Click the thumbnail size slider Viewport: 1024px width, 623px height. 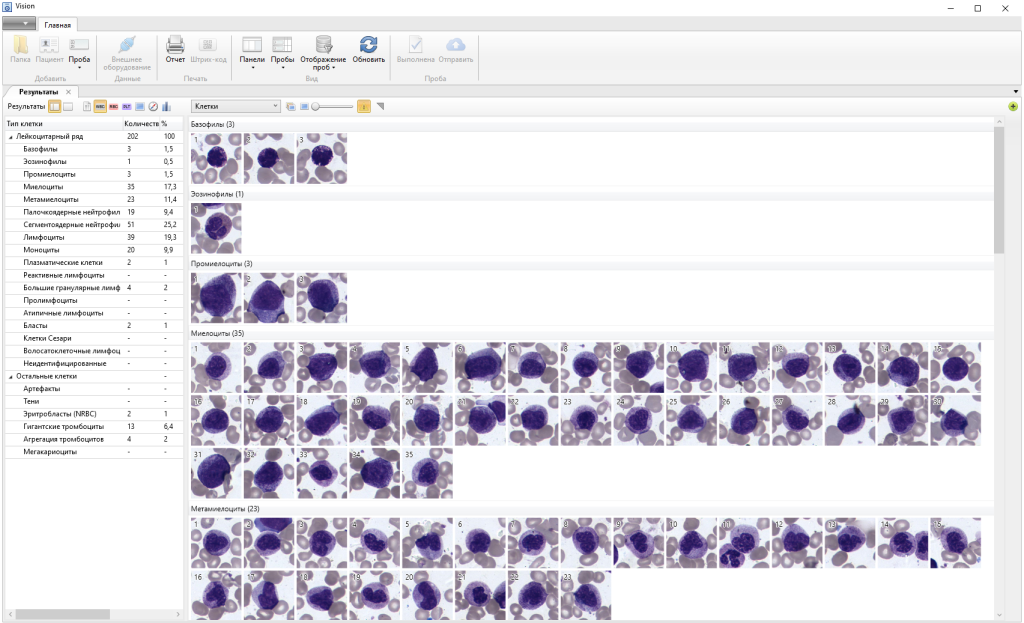pyautogui.click(x=332, y=106)
